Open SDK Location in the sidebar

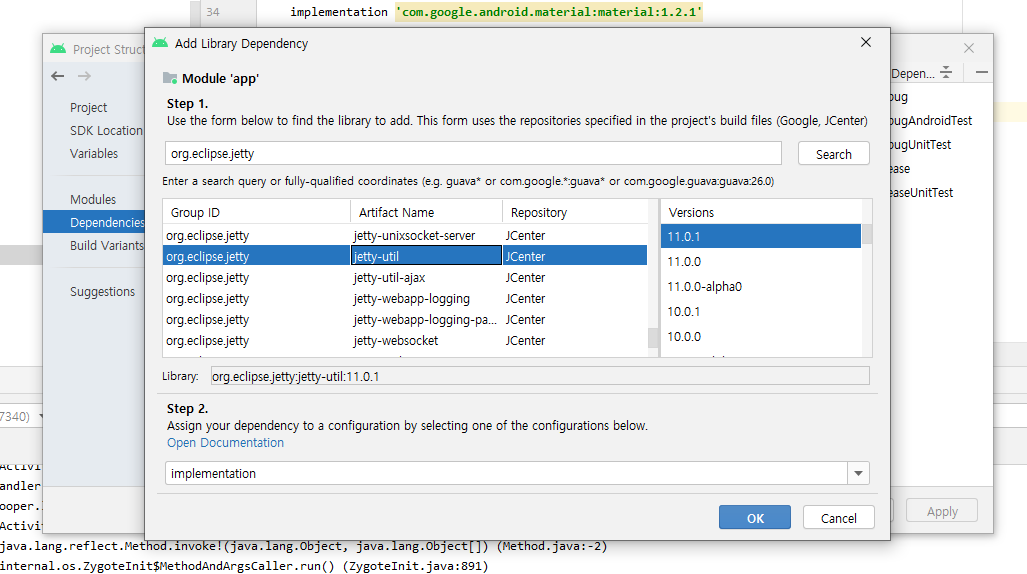106,130
